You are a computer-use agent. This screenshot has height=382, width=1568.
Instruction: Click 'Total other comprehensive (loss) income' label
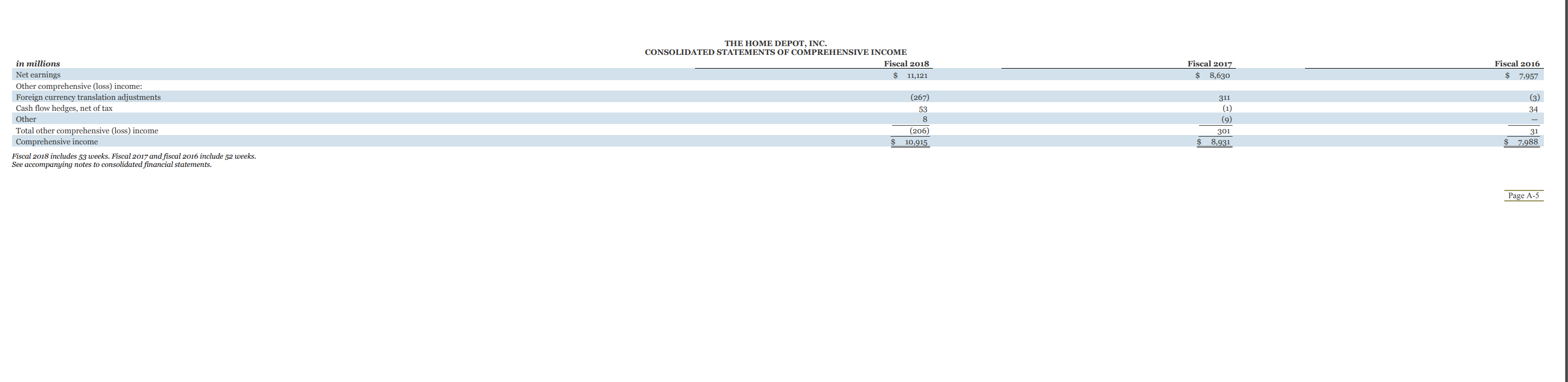(87, 131)
